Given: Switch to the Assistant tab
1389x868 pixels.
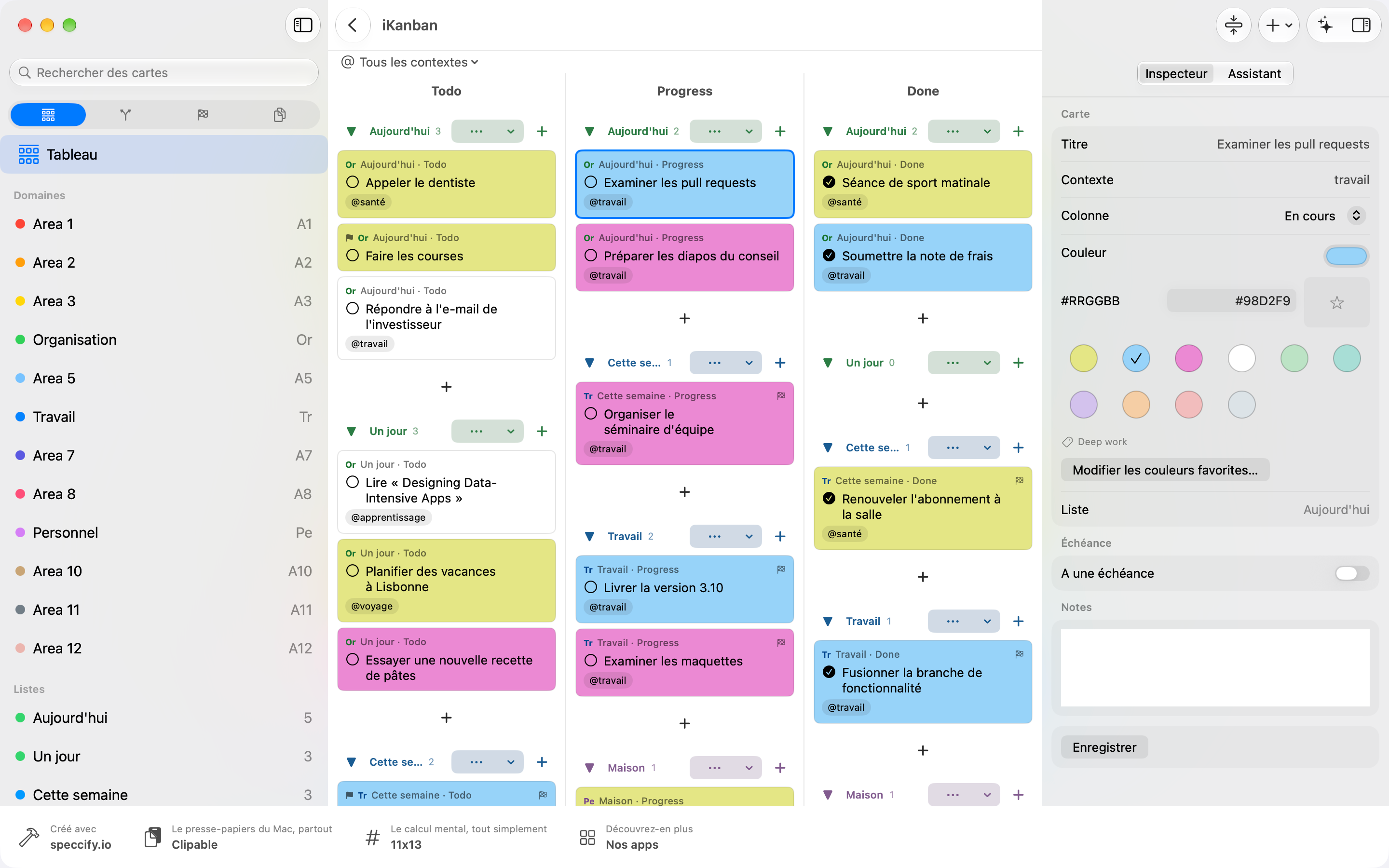Looking at the screenshot, I should pyautogui.click(x=1253, y=73).
